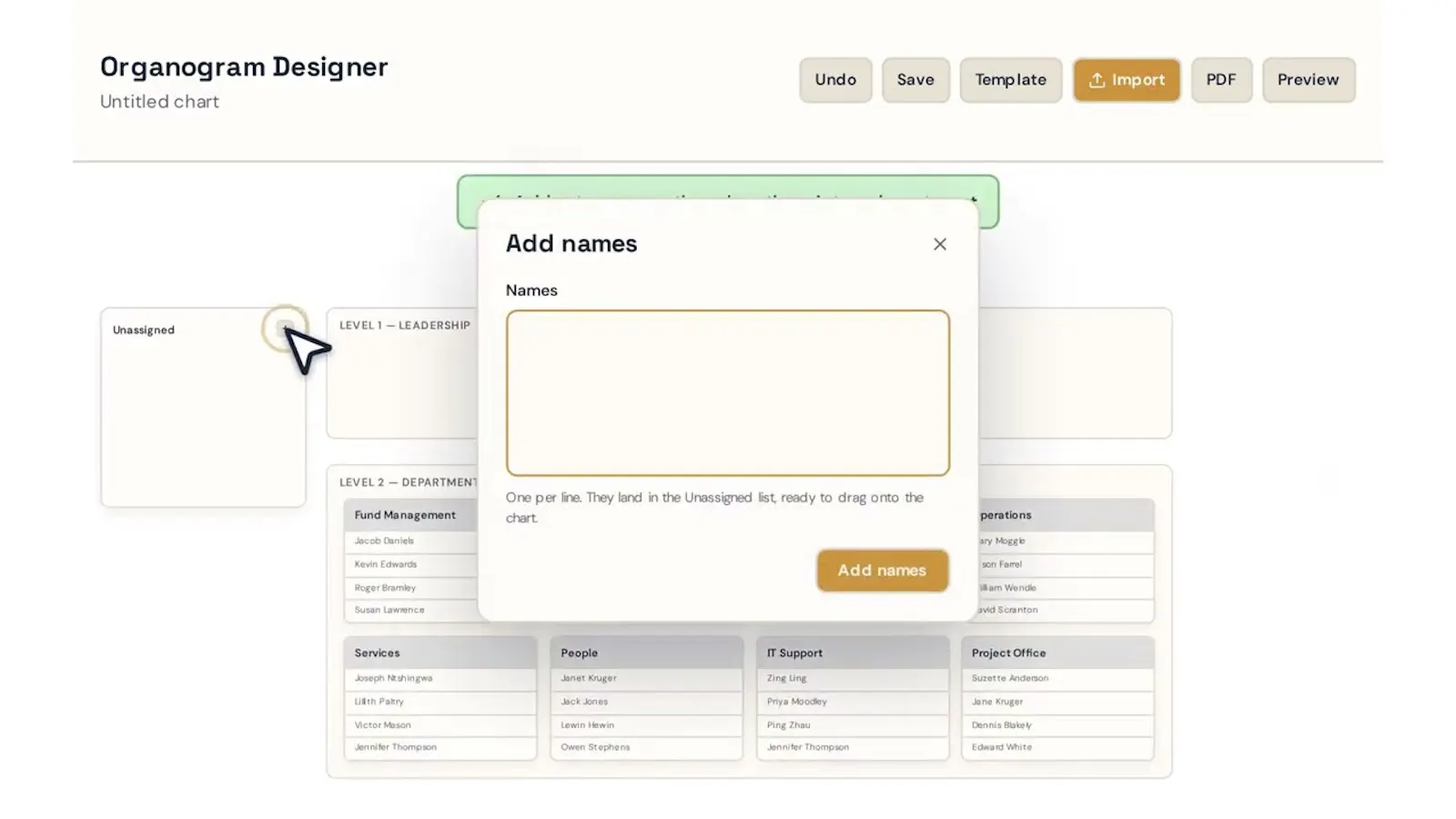Save the chart
Screen dimensions: 1456x819
click(915, 80)
